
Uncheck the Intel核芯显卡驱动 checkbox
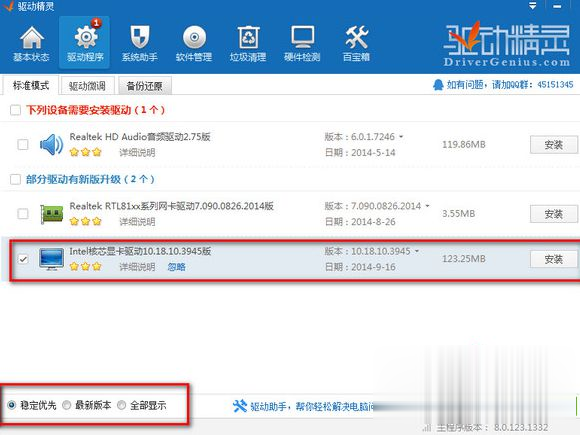pos(23,259)
